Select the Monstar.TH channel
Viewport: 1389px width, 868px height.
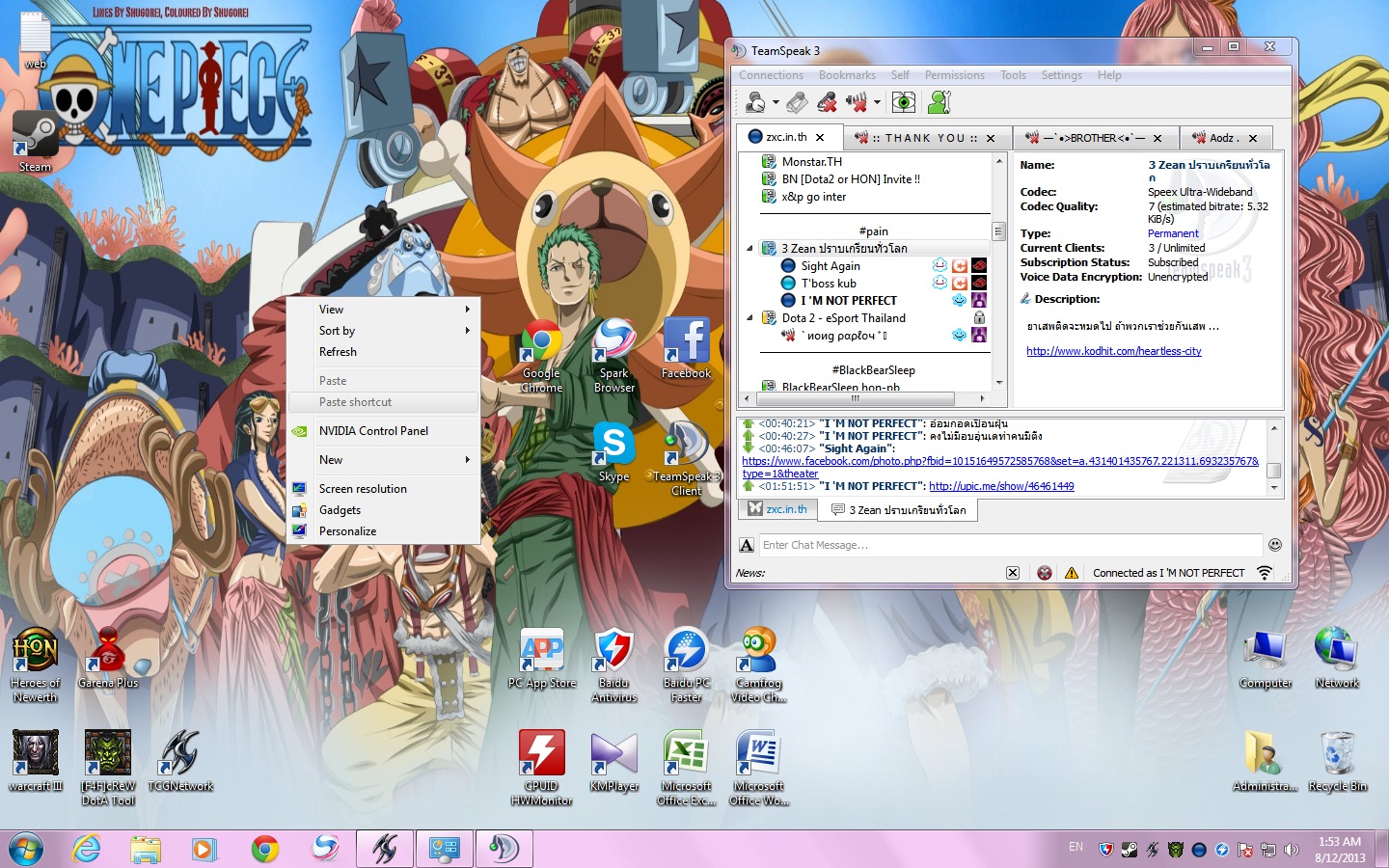(x=811, y=162)
